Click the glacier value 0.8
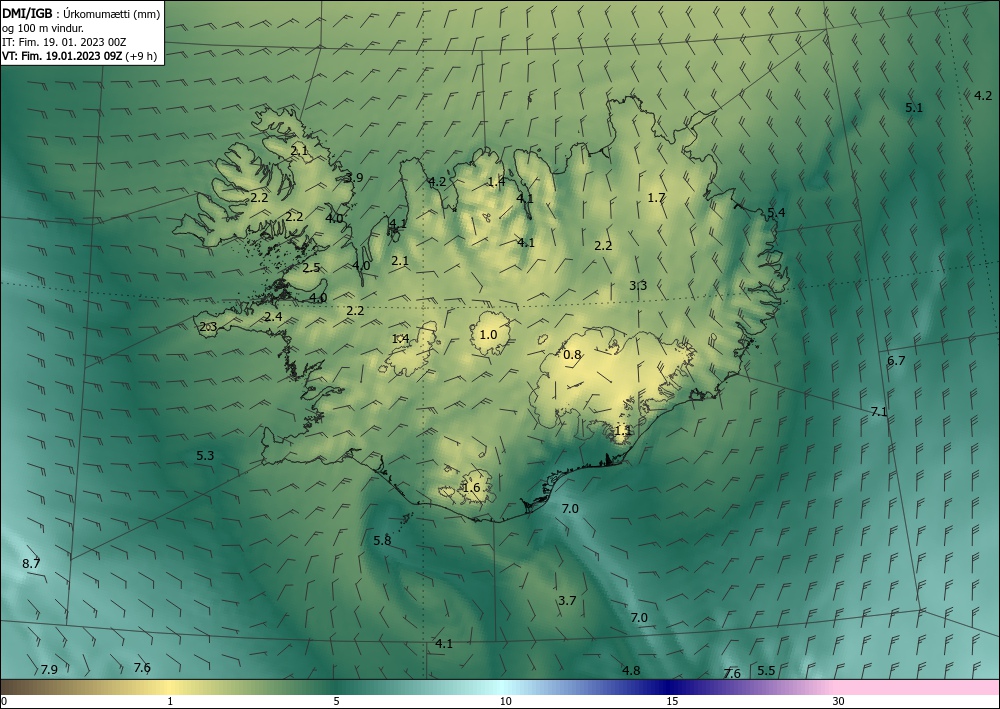The image size is (1000, 709). [x=573, y=354]
